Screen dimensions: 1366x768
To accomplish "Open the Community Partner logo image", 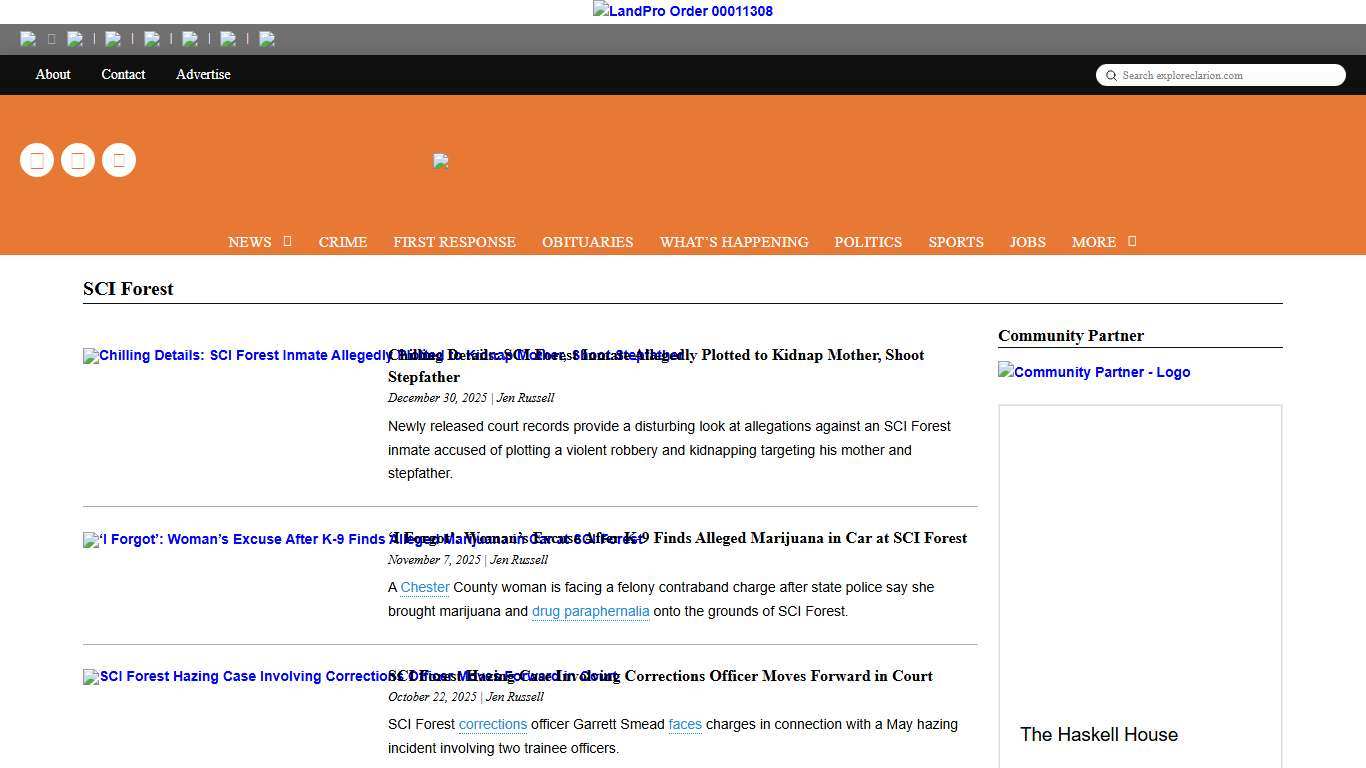I will point(1094,372).
